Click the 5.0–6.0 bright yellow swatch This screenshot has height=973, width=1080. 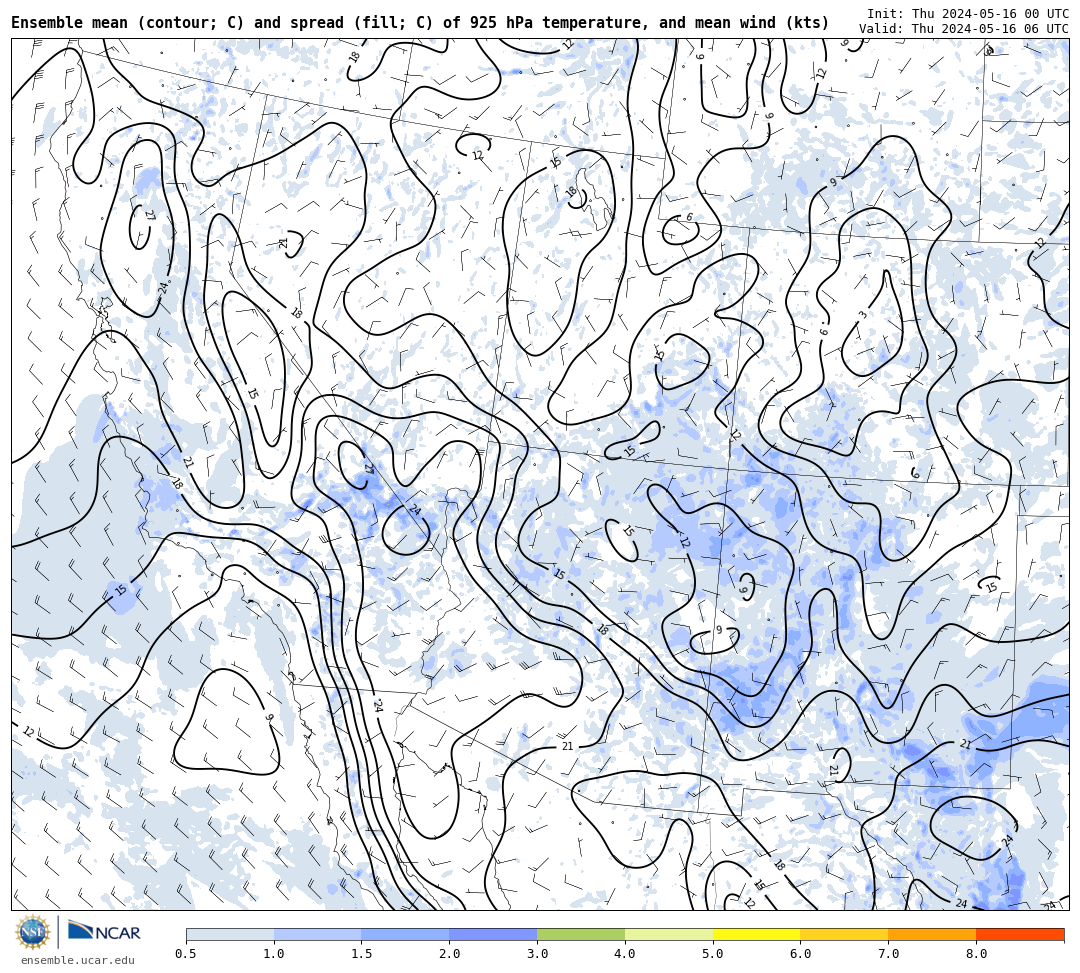pos(756,934)
